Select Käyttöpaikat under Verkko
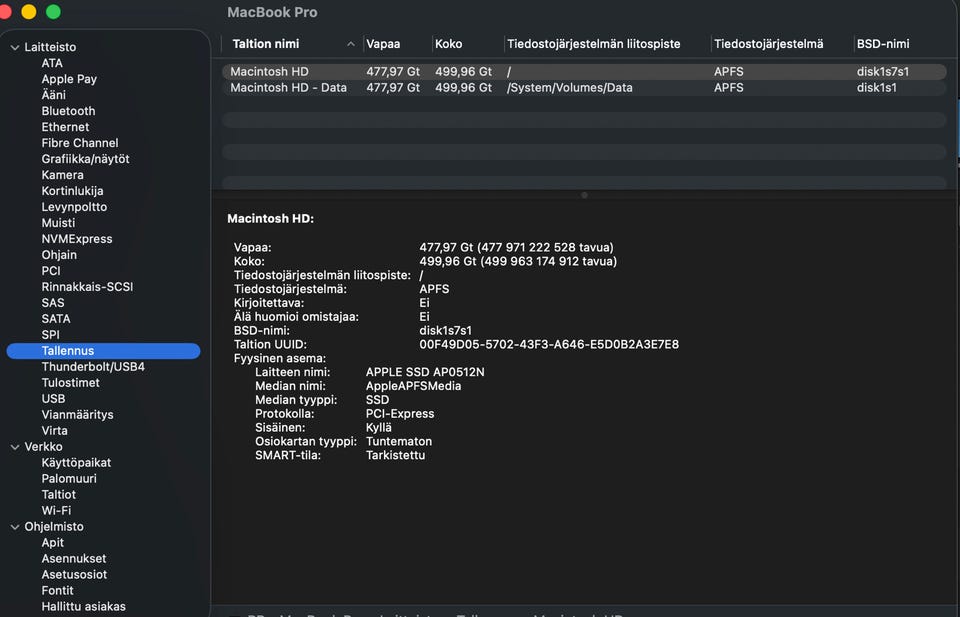960x617 pixels. click(x=76, y=463)
